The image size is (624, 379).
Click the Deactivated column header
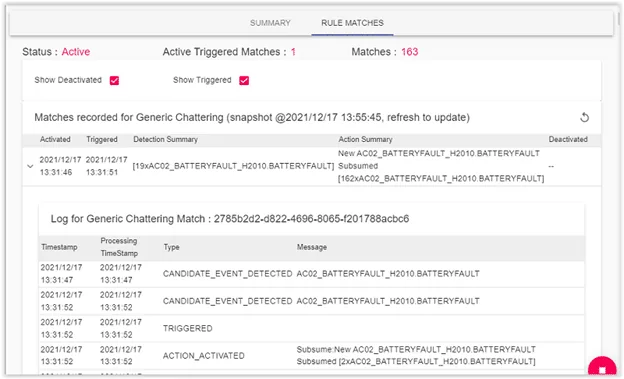(x=568, y=139)
